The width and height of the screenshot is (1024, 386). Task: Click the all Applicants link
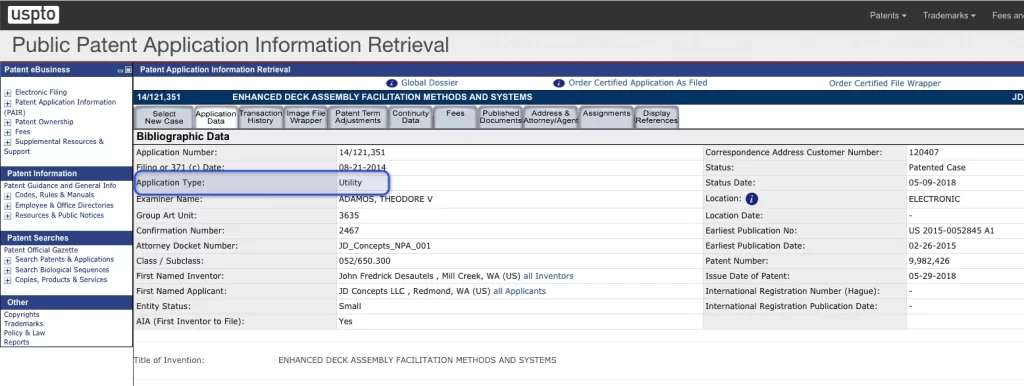pyautogui.click(x=519, y=291)
